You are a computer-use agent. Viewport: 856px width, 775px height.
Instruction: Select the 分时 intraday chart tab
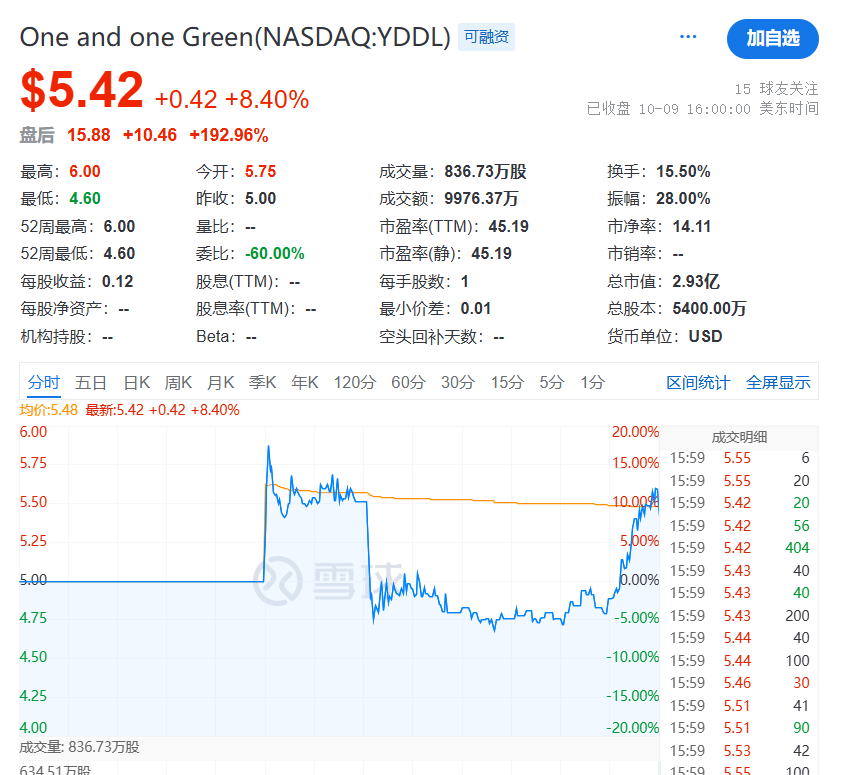click(44, 382)
